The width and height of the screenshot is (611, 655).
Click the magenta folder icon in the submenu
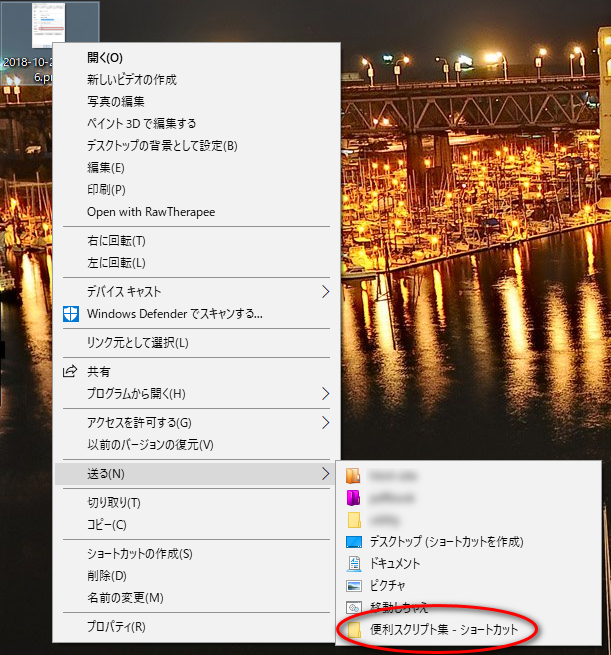pyautogui.click(x=353, y=498)
